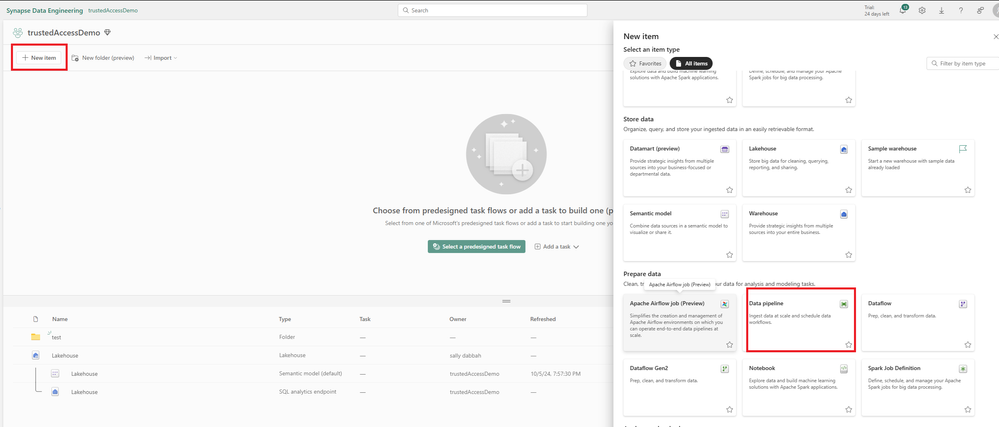The image size is (999, 427).
Task: Click the SQL analytics endpoint row icon
Action: (55, 392)
